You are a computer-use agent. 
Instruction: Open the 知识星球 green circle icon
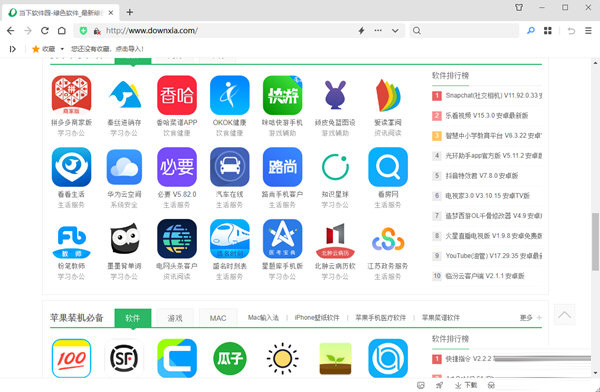[335, 167]
